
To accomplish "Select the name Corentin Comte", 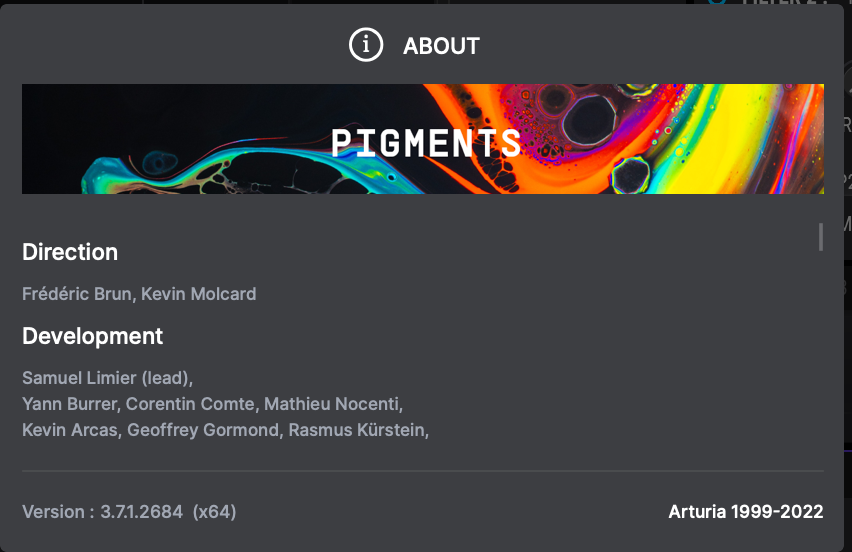I will tap(190, 404).
